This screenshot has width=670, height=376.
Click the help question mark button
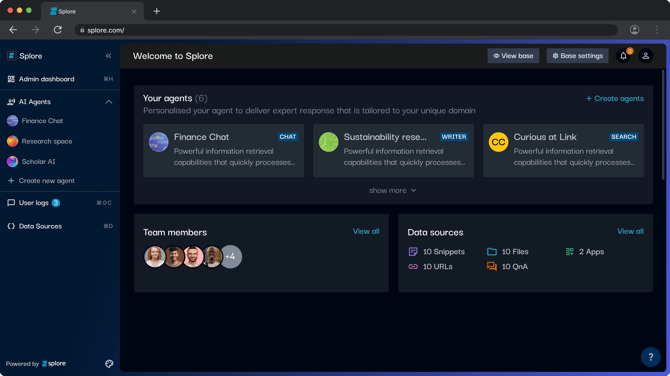coord(650,357)
